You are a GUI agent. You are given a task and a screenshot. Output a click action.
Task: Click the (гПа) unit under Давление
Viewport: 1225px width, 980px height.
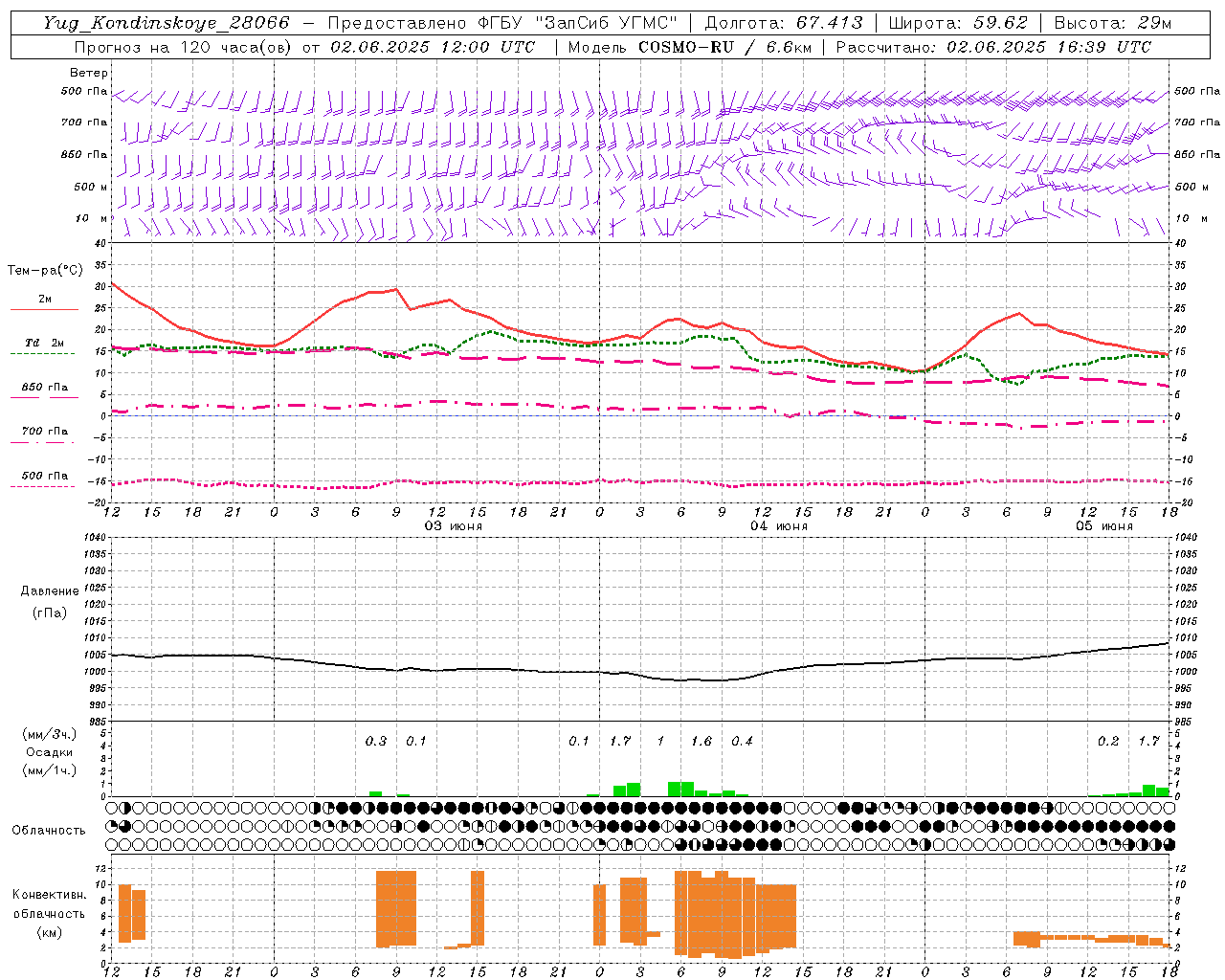click(49, 612)
